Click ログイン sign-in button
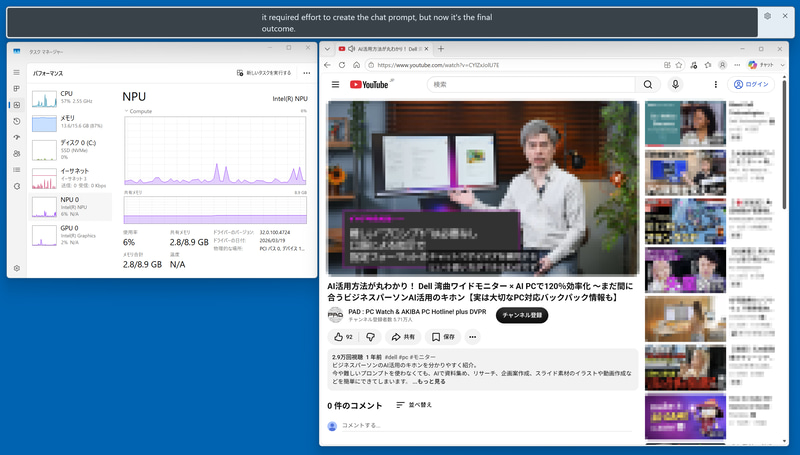The height and width of the screenshot is (455, 800). coord(751,85)
